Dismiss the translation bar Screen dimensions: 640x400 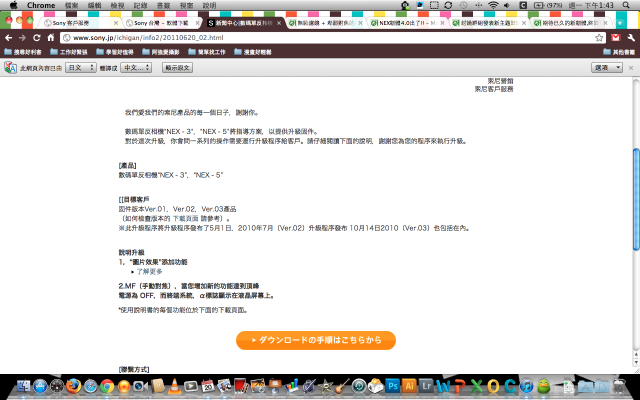(x=631, y=68)
